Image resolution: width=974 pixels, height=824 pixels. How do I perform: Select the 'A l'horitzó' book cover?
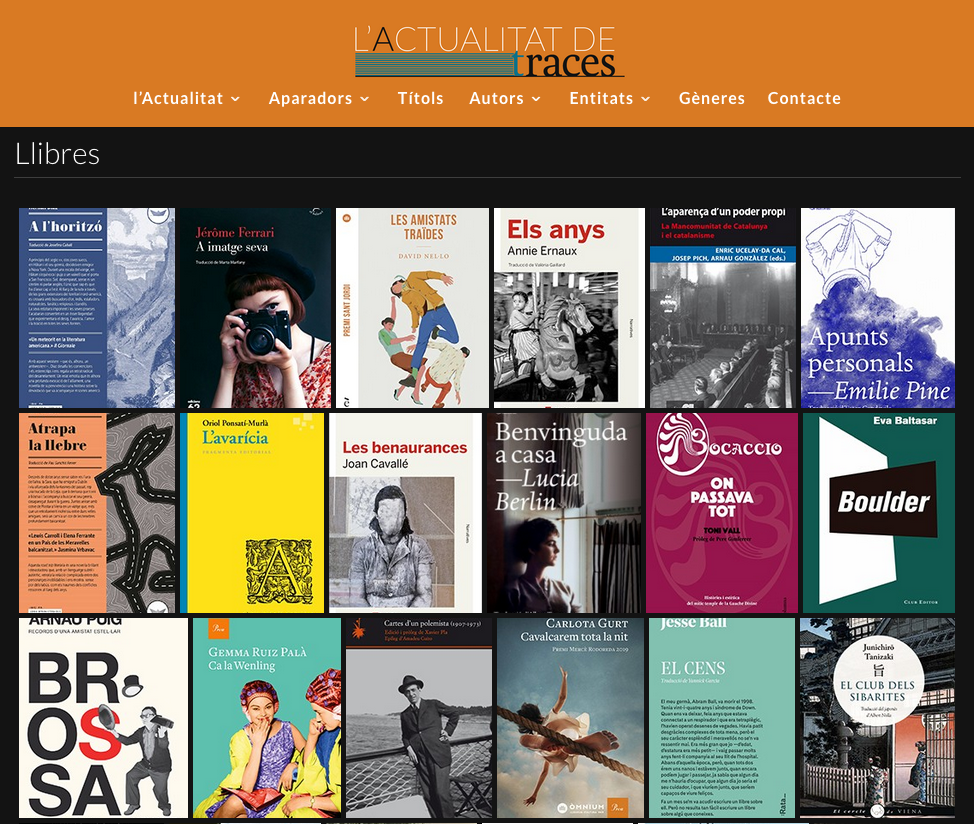[97, 308]
